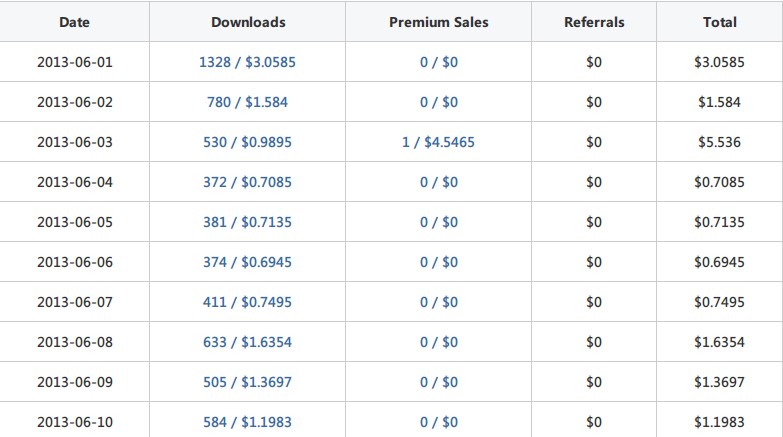Click the 2013-06-03 date cell
The height and width of the screenshot is (437, 783).
74,142
